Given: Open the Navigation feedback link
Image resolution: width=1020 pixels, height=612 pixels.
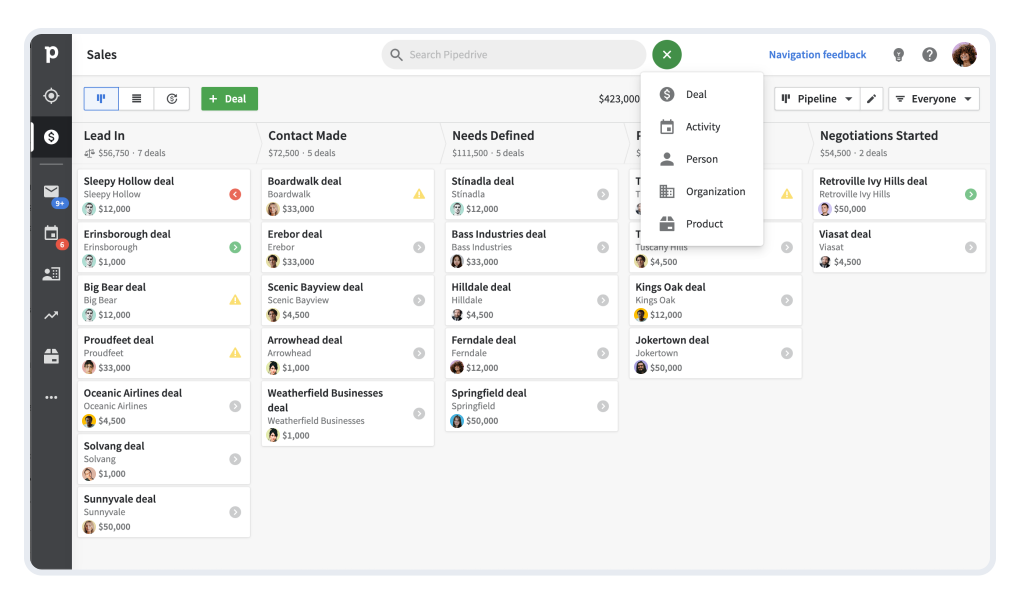Looking at the screenshot, I should (817, 55).
